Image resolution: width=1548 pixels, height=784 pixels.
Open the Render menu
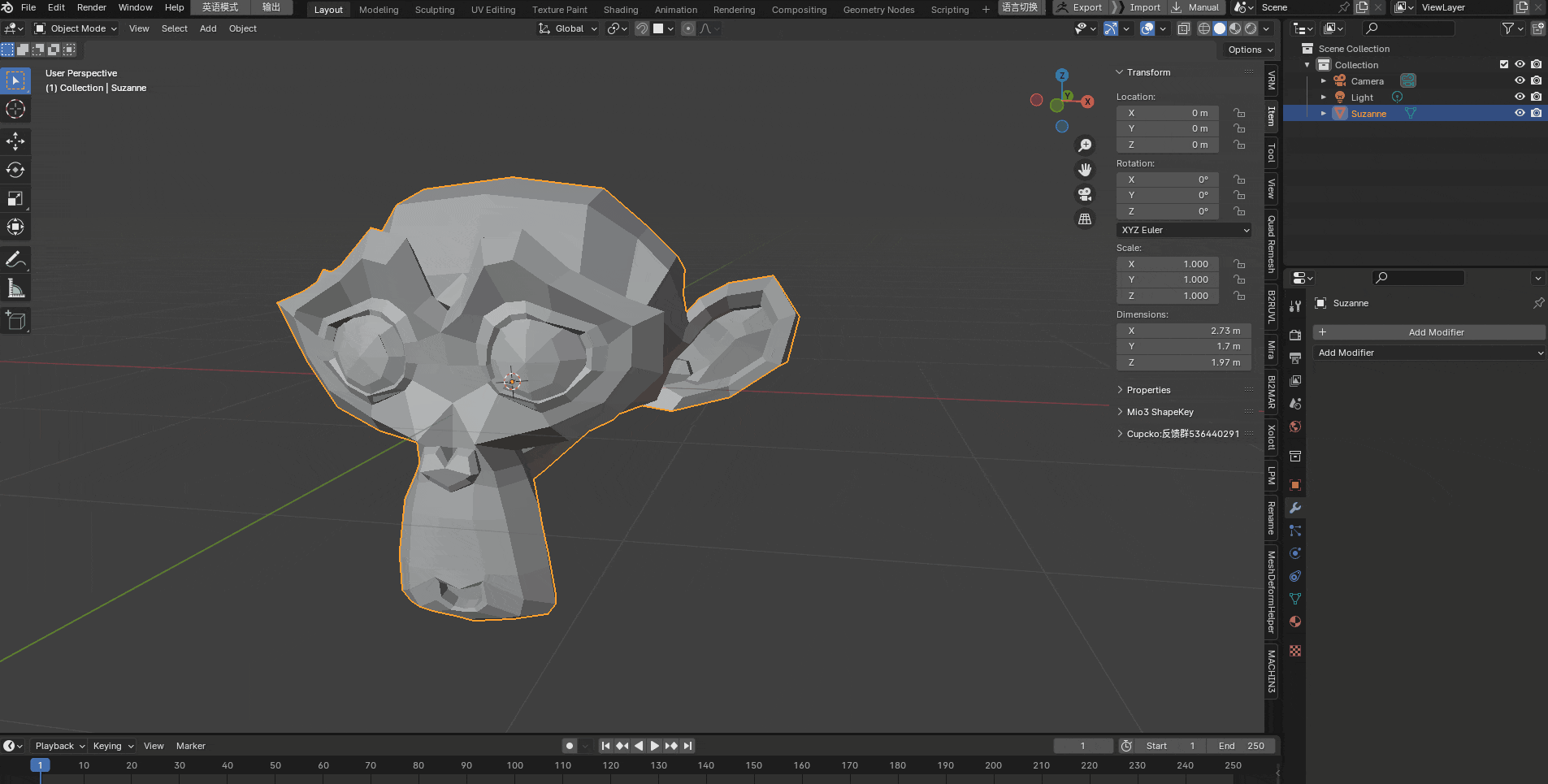click(x=92, y=7)
